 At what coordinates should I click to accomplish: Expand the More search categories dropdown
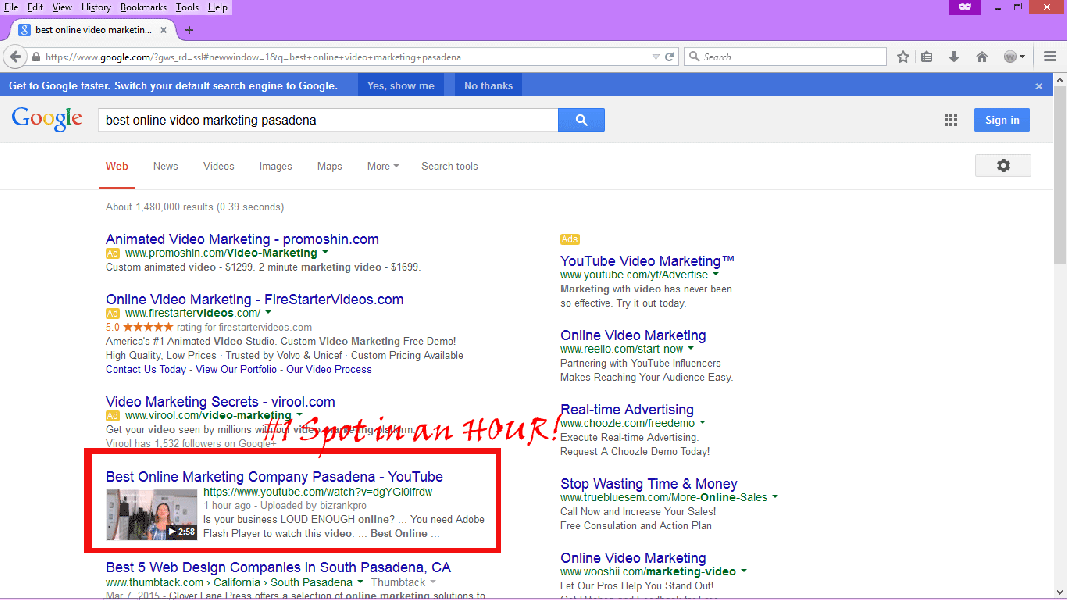pos(383,166)
